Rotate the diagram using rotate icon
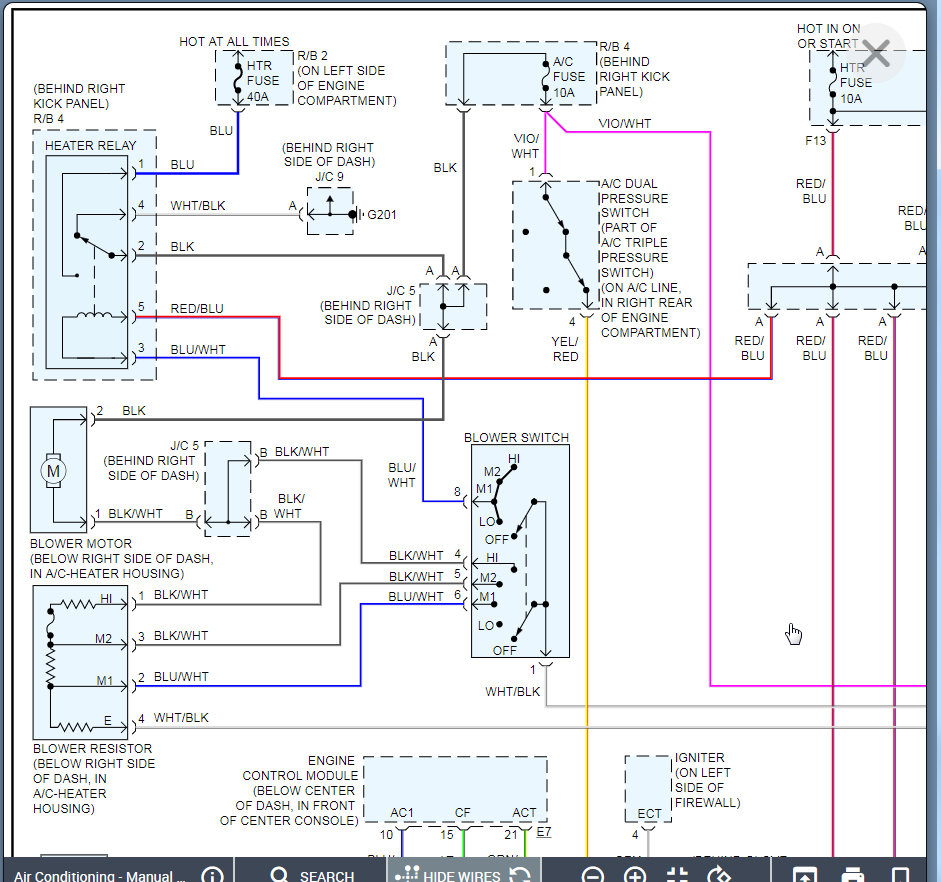The image size is (941, 882). [x=719, y=875]
